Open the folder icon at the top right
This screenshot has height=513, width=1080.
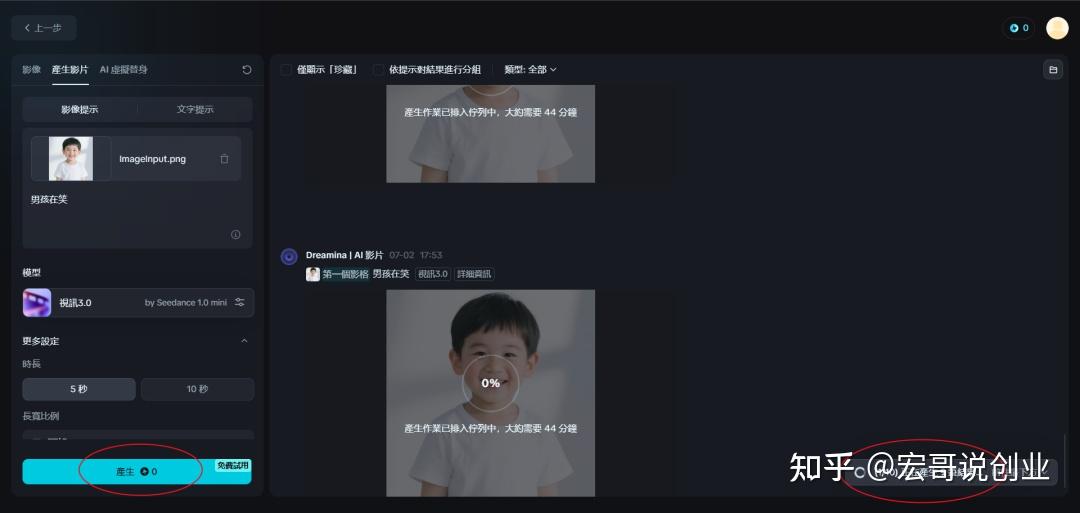pyautogui.click(x=1052, y=70)
